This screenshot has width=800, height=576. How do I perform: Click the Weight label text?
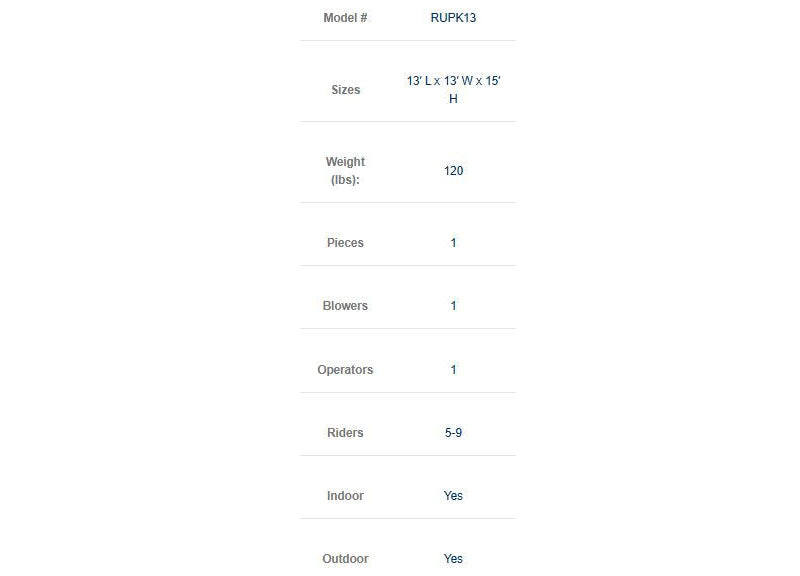tap(345, 162)
